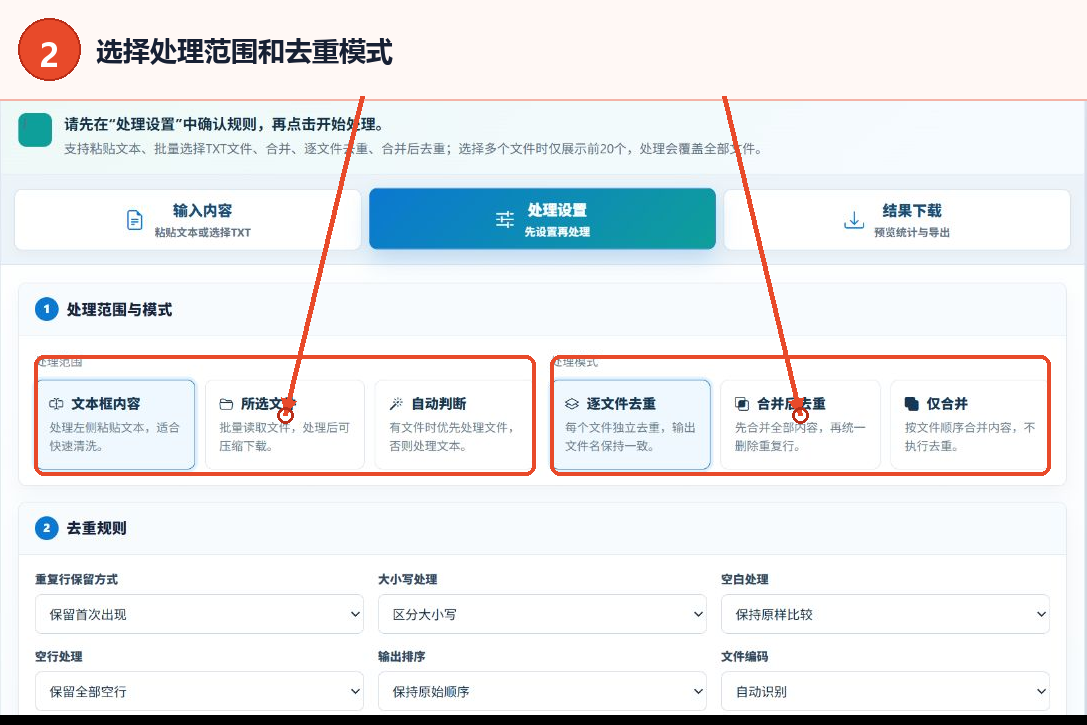The image size is (1087, 725).
Task: Click the text 处理左侧粘贴文本，适合快速清洗。
Action: [114, 437]
